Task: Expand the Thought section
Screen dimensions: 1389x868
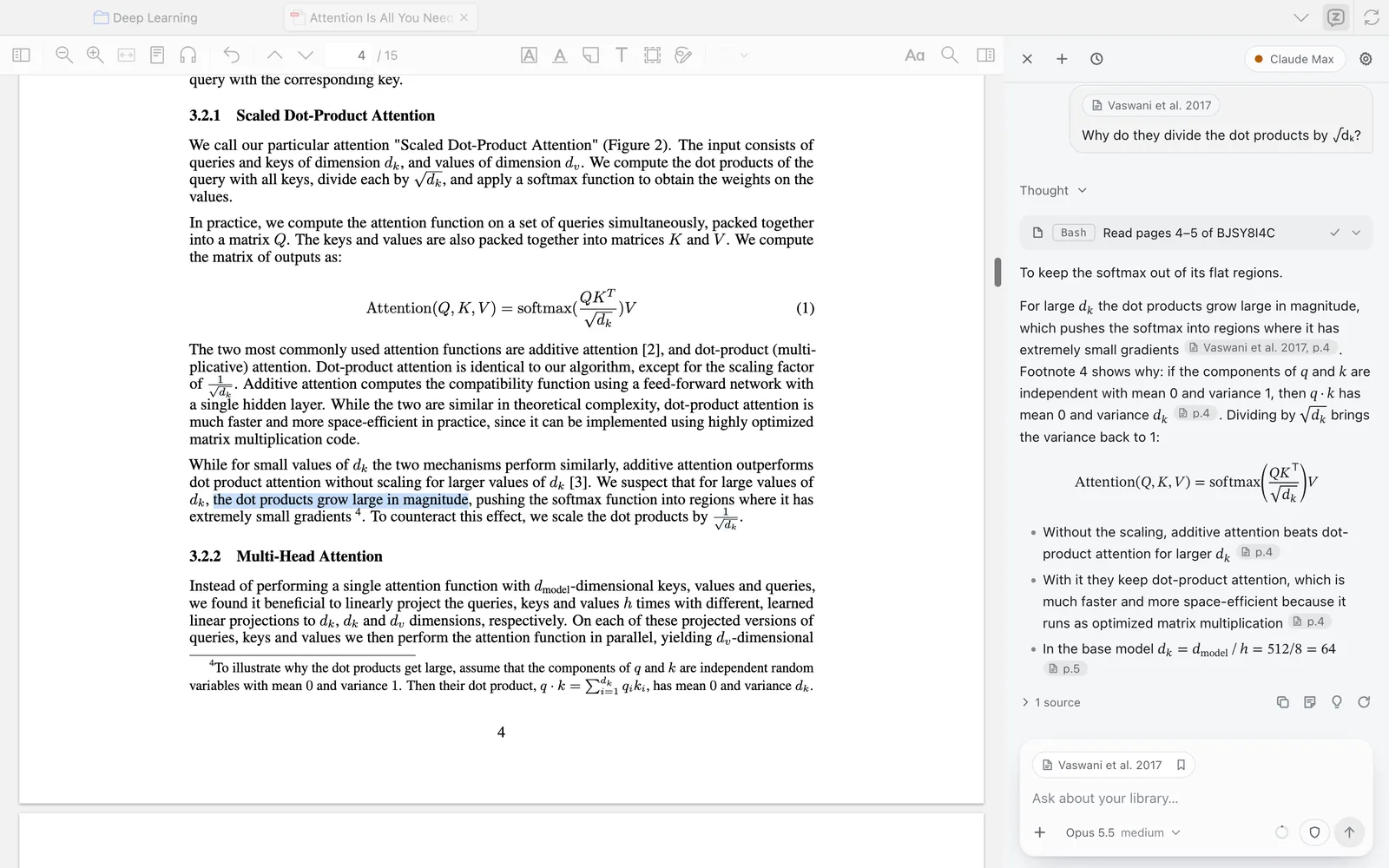Action: (1053, 190)
